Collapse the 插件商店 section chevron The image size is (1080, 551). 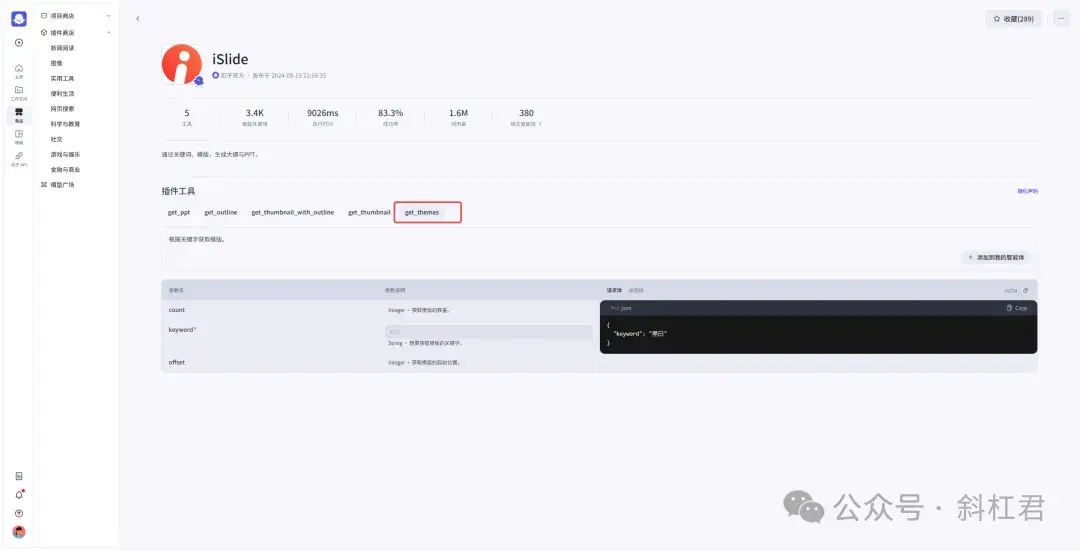point(109,32)
